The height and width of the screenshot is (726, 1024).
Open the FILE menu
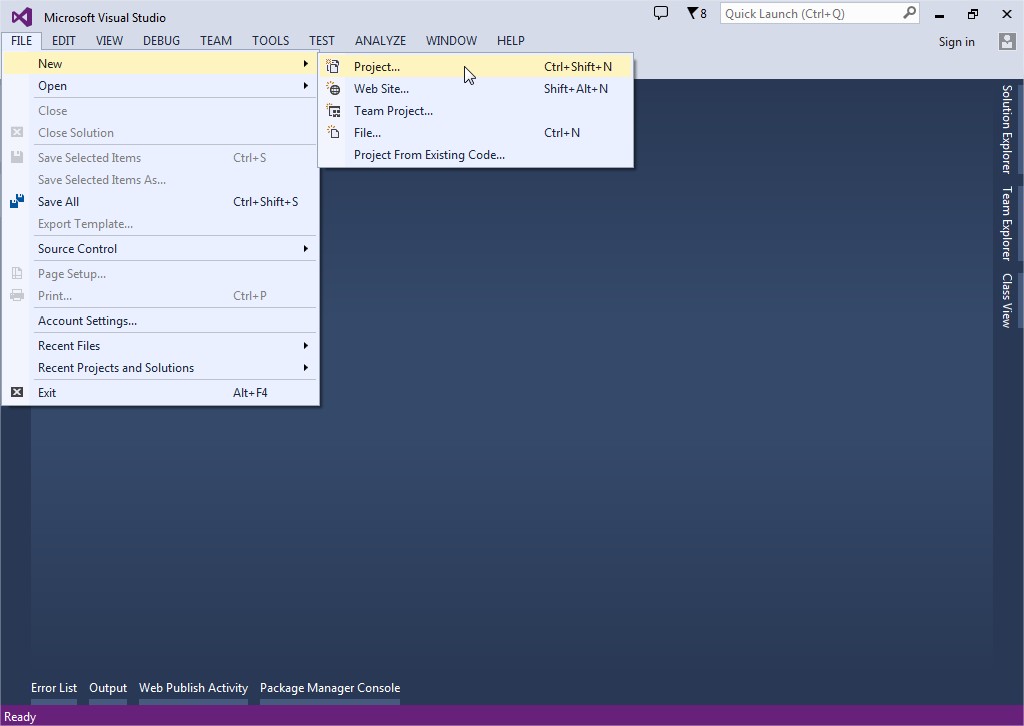coord(22,40)
